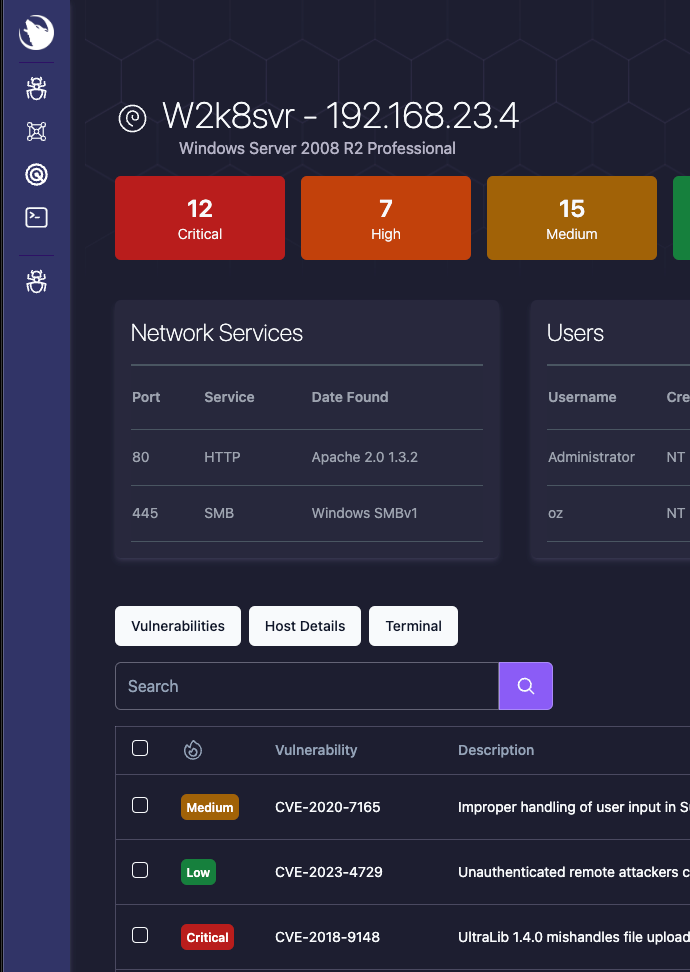Viewport: 690px width, 972px height.
Task: Click the amber 15 Medium card
Action: click(572, 218)
